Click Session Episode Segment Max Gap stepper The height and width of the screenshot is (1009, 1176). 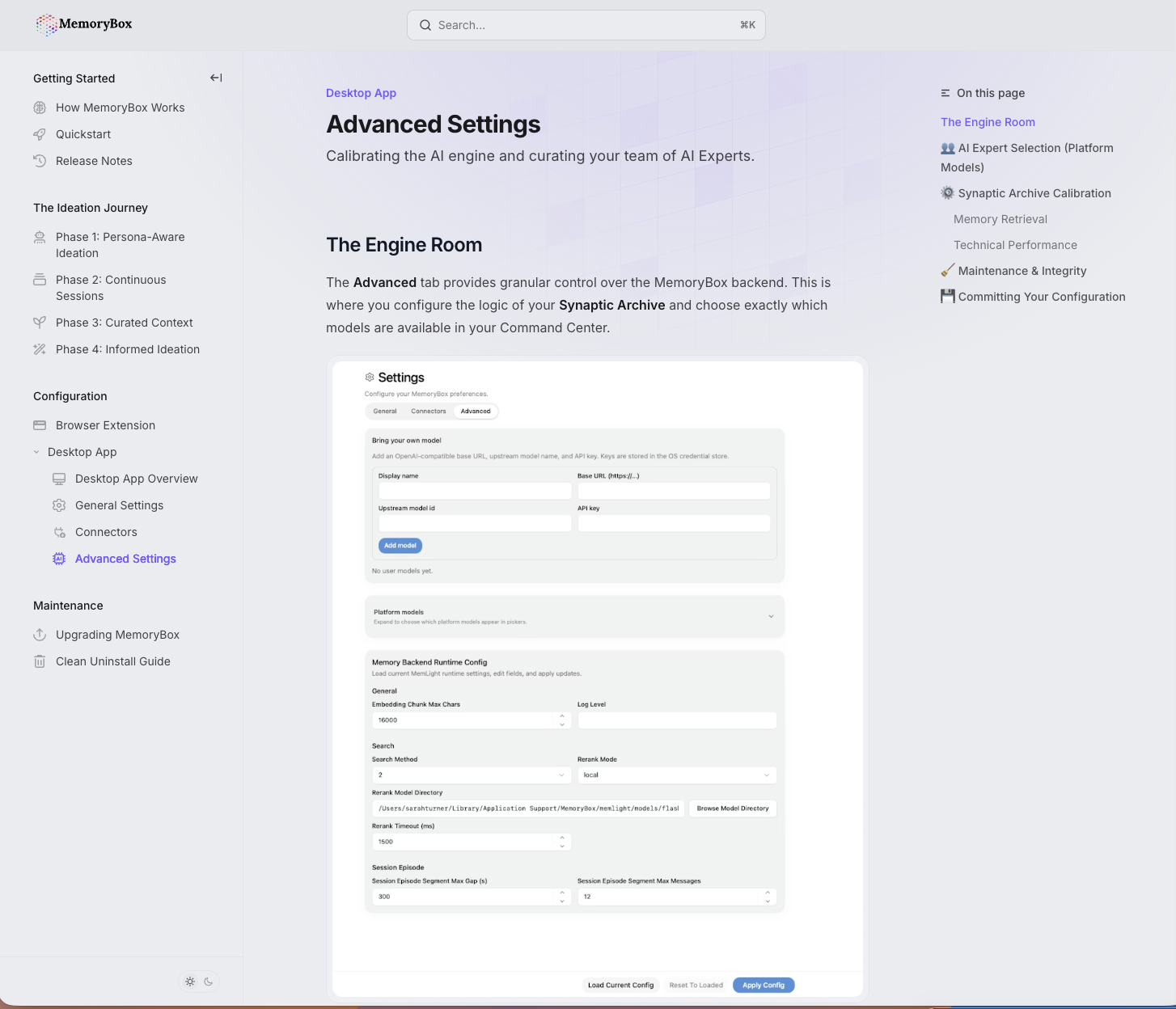[x=562, y=897]
